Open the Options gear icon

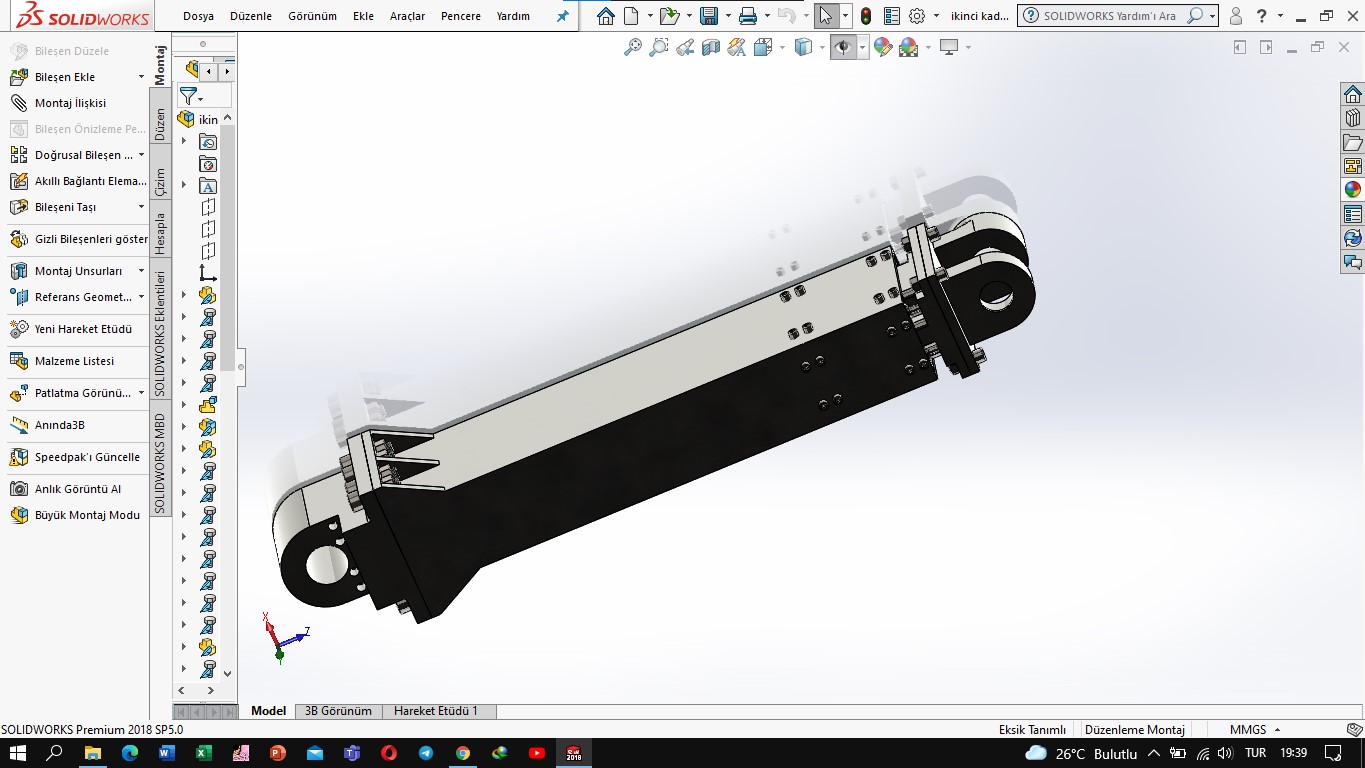(917, 16)
